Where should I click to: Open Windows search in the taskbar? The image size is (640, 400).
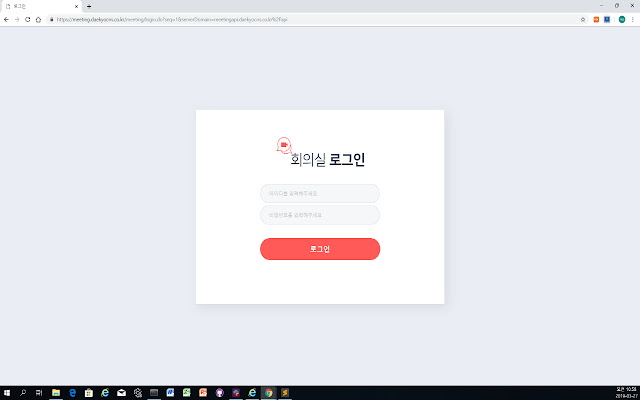pos(23,393)
